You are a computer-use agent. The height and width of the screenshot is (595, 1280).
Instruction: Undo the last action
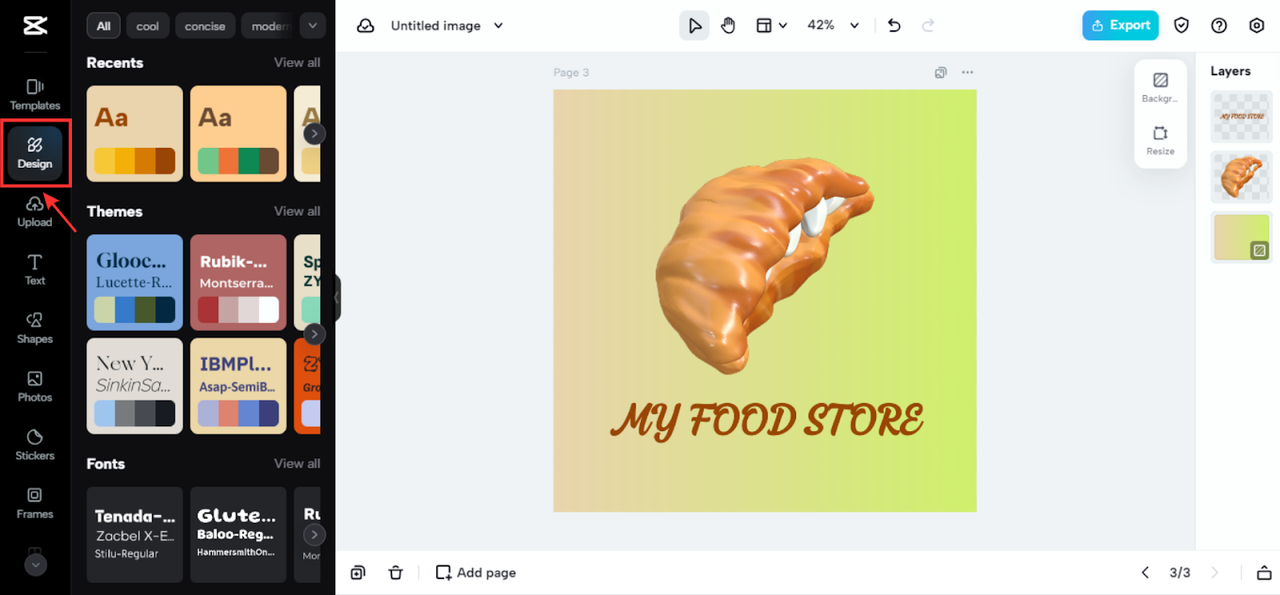pos(894,26)
